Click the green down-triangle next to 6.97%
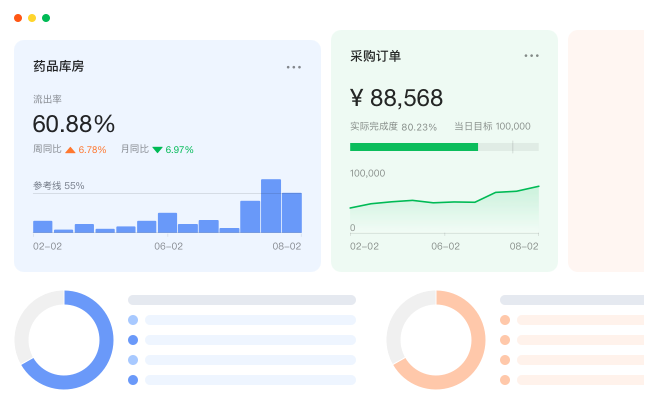The width and height of the screenshot is (646, 404). 157,150
